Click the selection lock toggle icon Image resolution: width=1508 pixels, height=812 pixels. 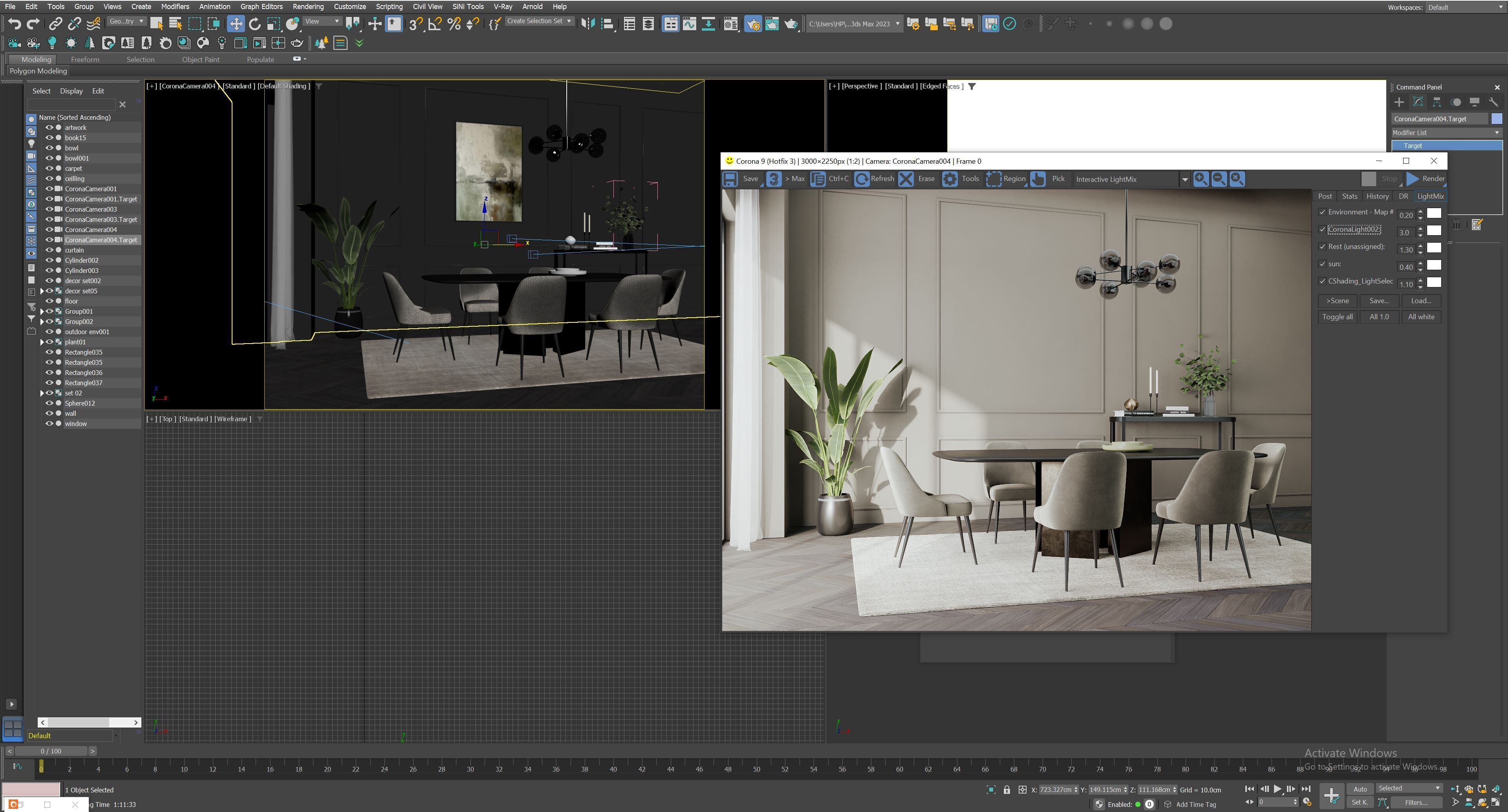click(1006, 790)
